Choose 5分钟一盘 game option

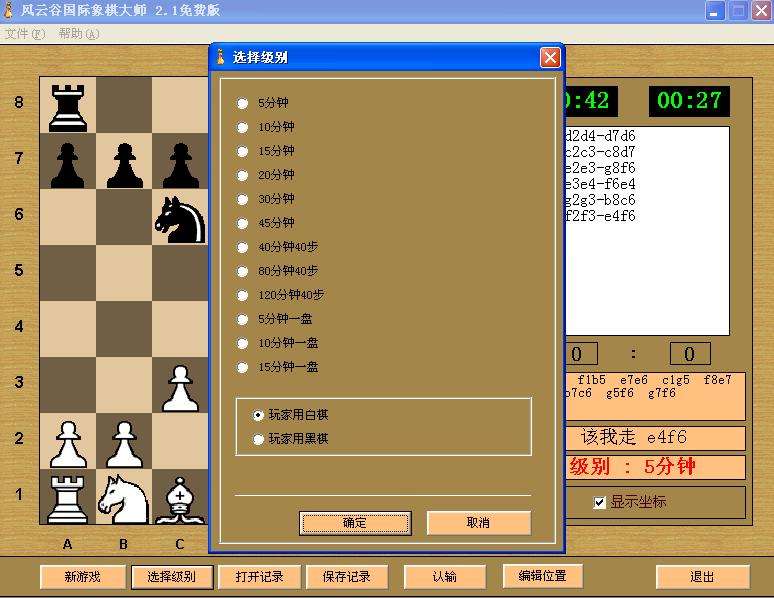pyautogui.click(x=242, y=319)
